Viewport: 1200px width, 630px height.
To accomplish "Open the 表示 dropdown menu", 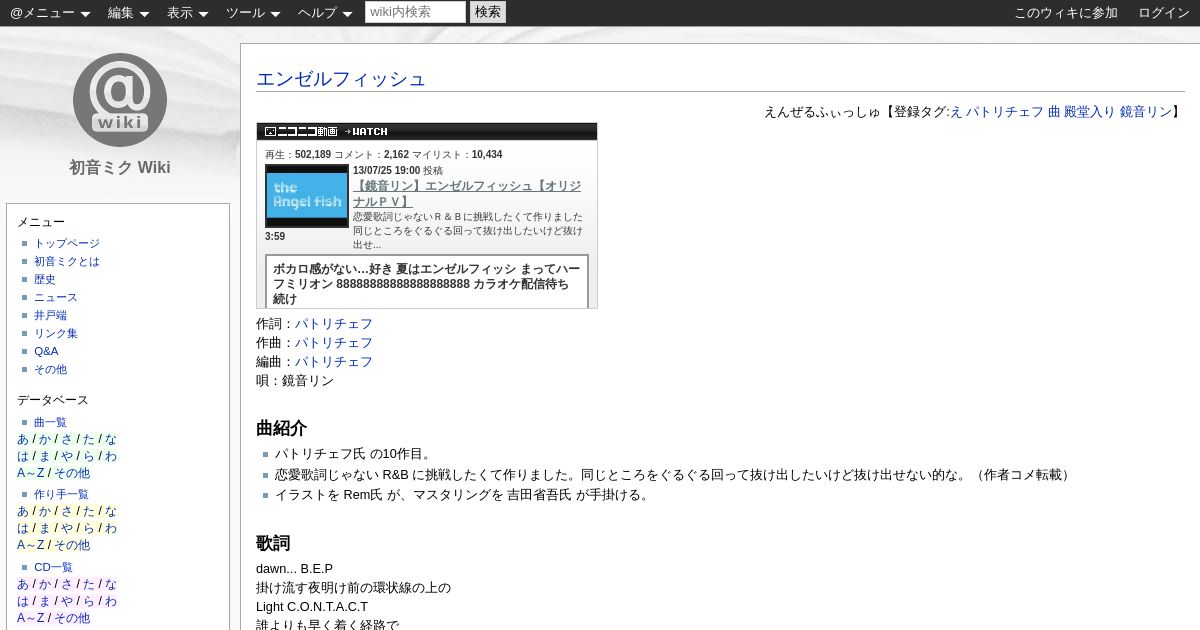I will (187, 13).
